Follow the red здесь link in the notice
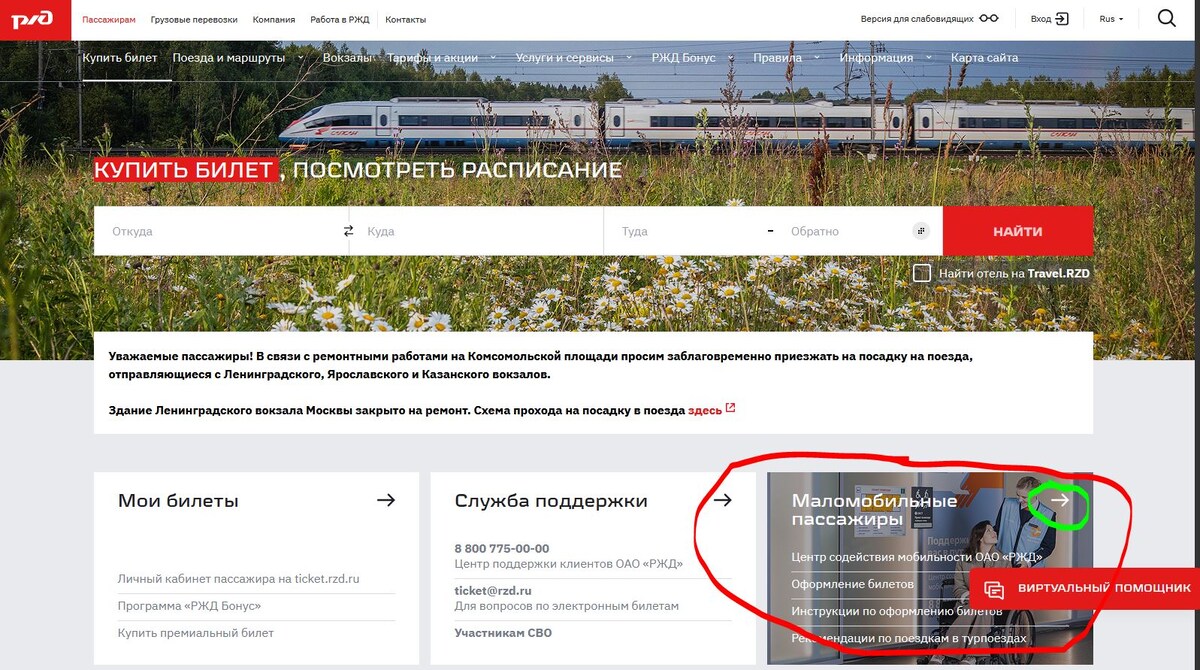Viewport: 1200px width, 670px height. pyautogui.click(x=705, y=410)
